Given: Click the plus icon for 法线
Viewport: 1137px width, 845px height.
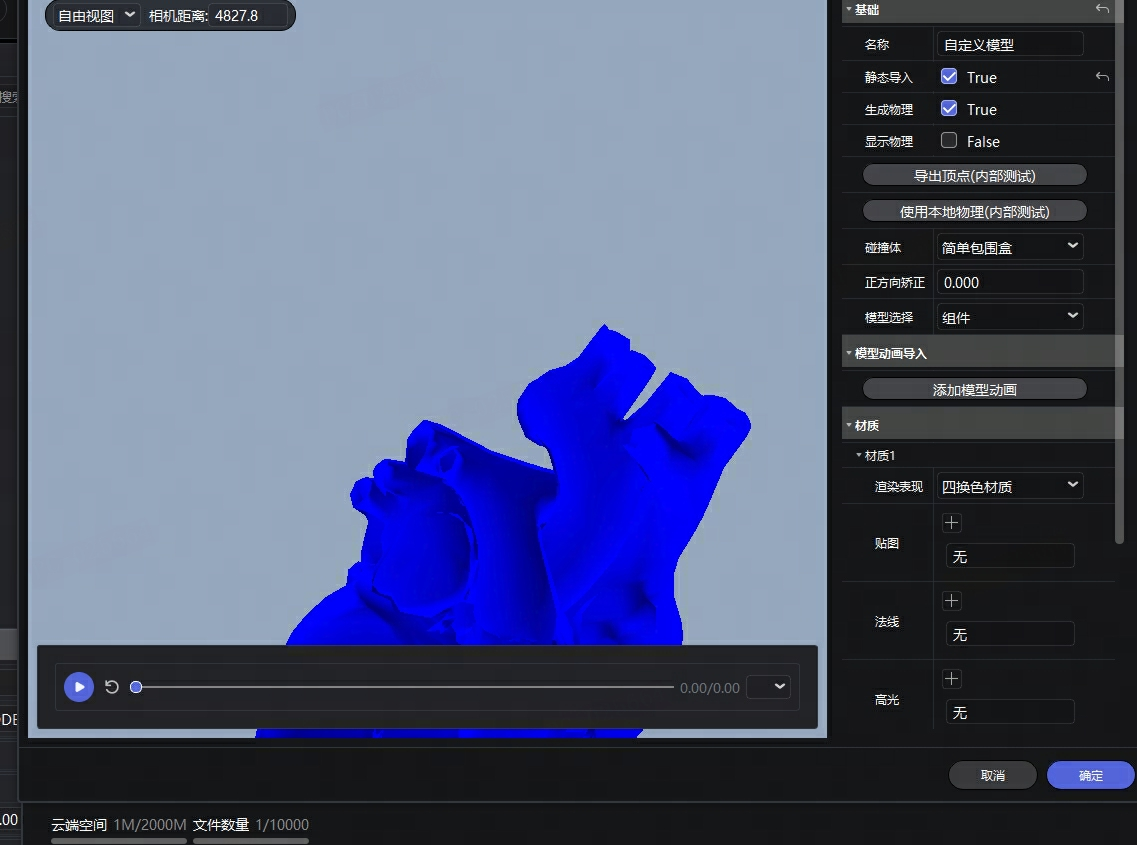Looking at the screenshot, I should click(x=951, y=601).
